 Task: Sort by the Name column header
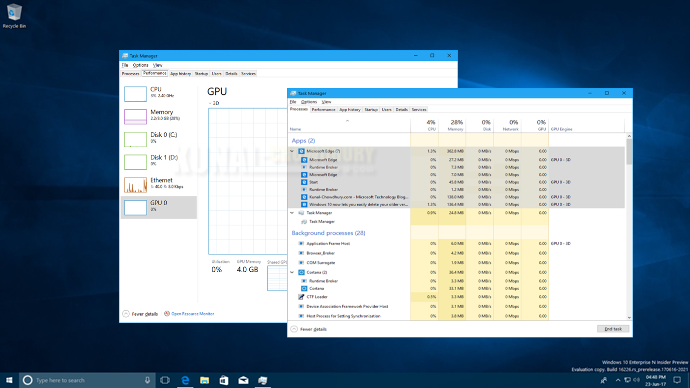349,125
